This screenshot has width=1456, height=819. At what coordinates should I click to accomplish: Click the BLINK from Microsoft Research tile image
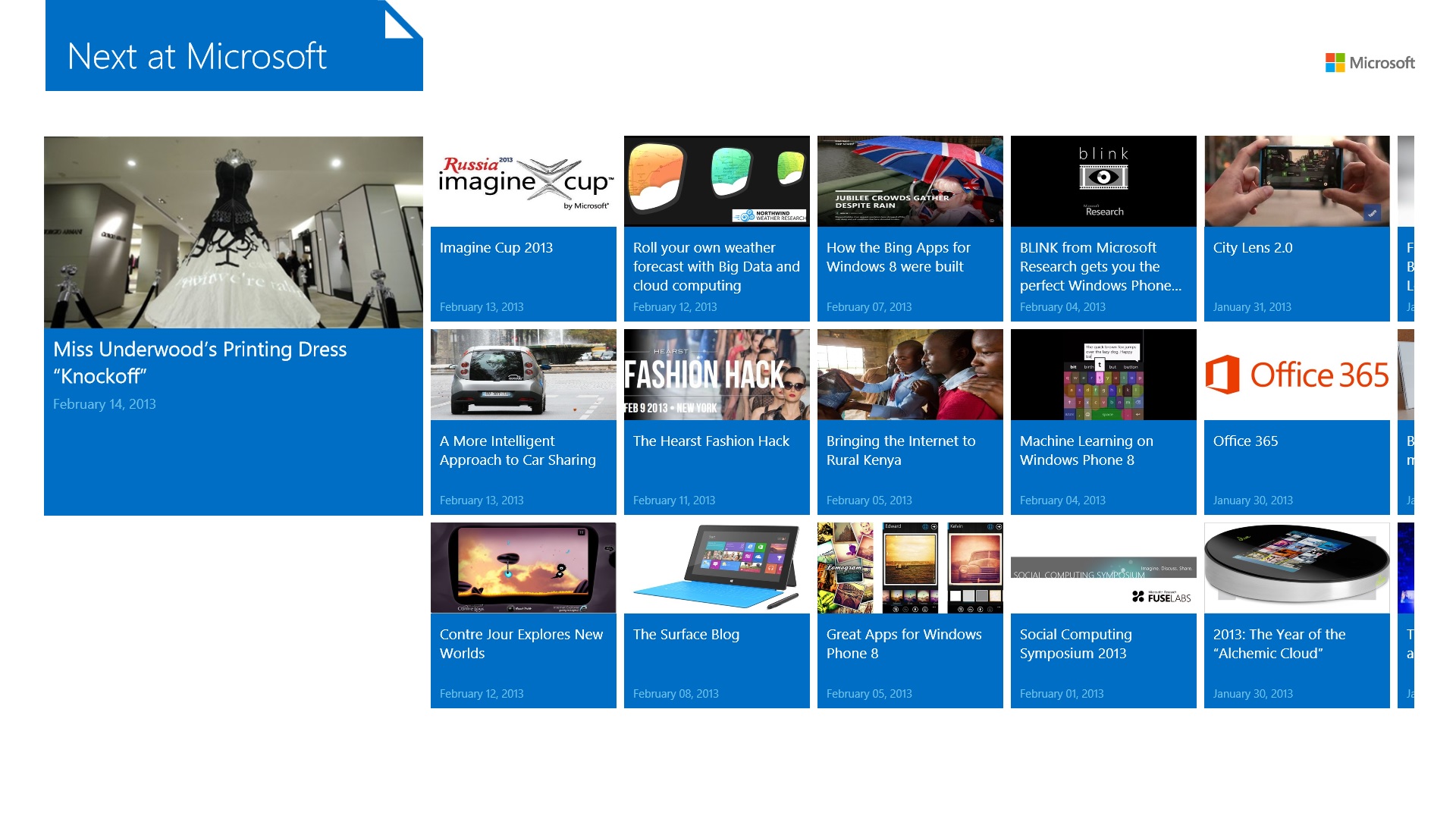coord(1103,180)
